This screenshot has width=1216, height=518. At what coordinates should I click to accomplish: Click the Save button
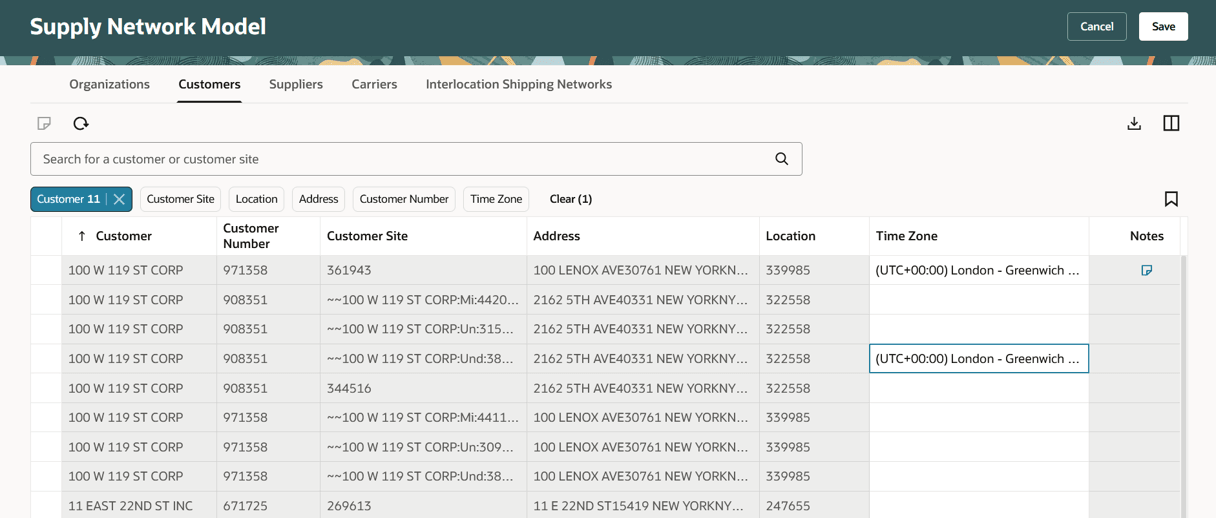click(1163, 26)
